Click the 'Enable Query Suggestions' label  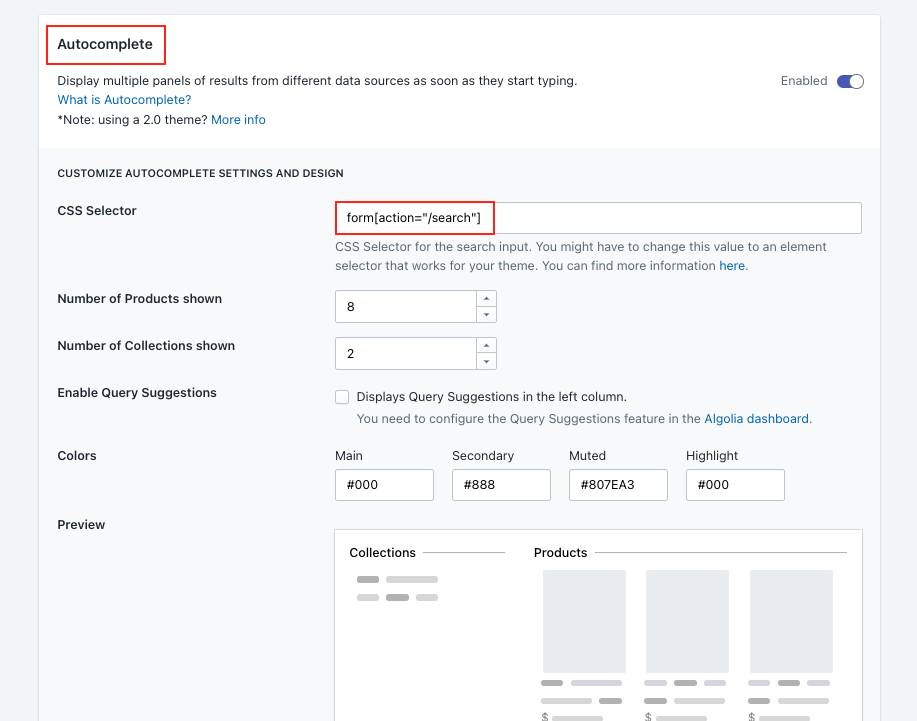tap(137, 393)
